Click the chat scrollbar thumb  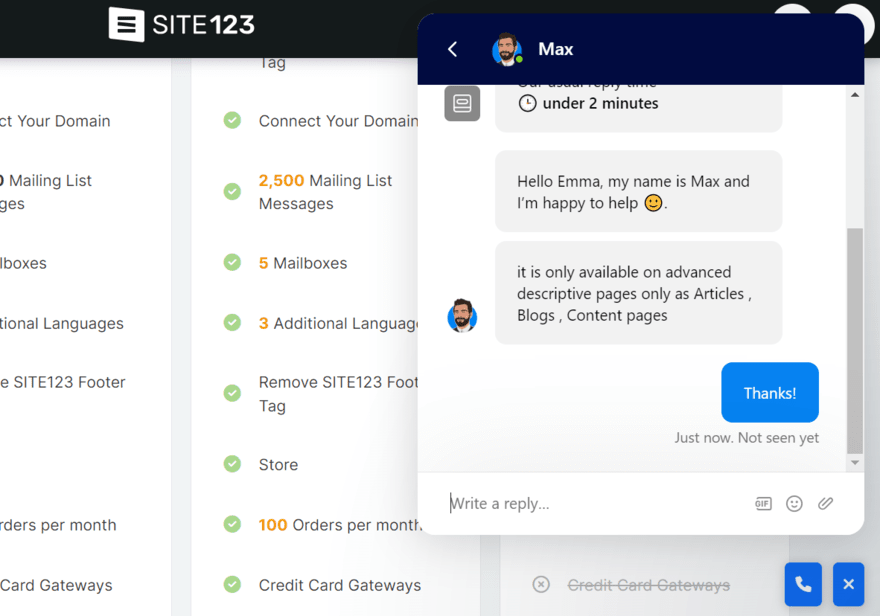pos(855,341)
